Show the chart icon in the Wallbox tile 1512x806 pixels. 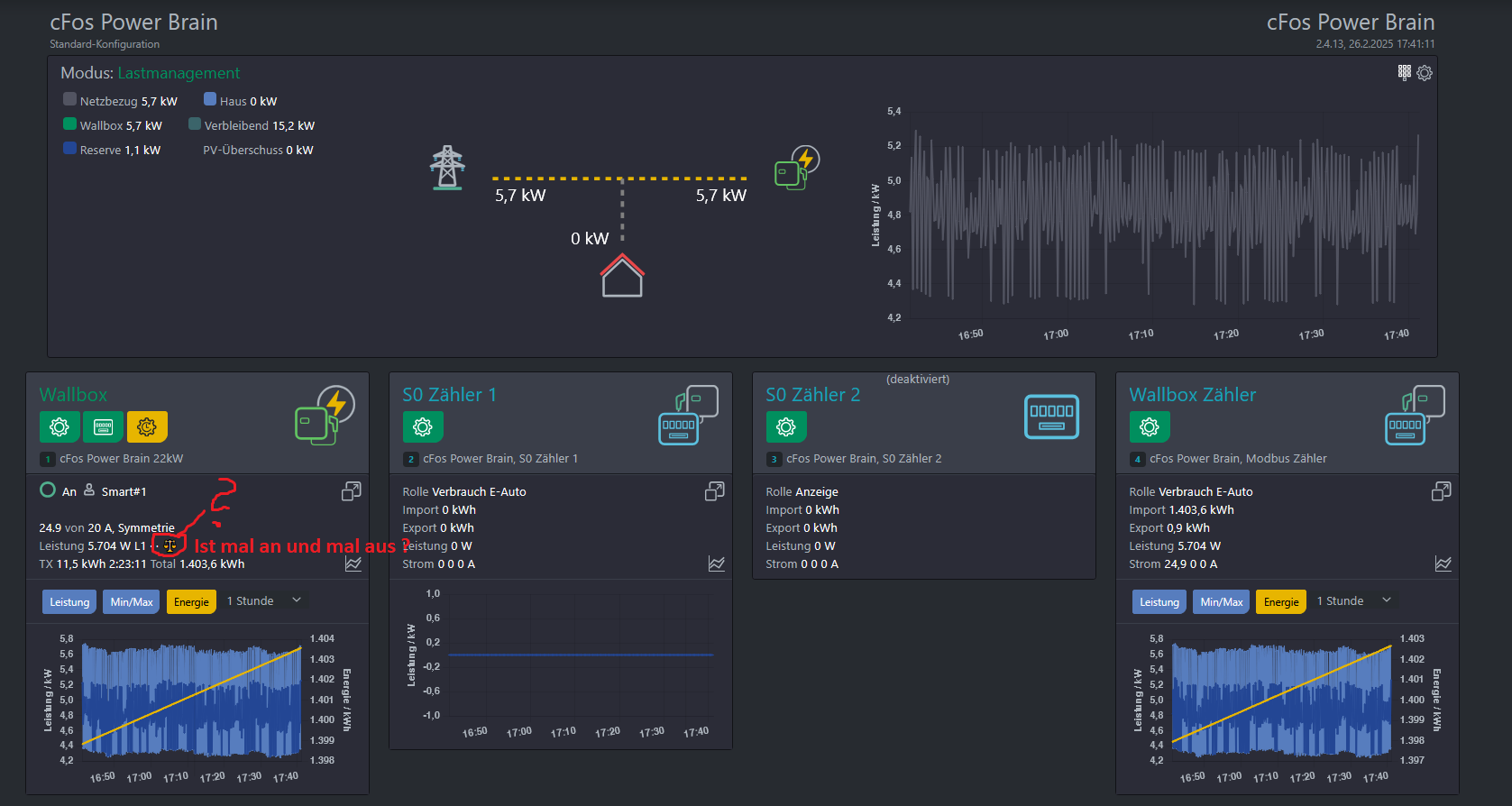click(x=353, y=563)
